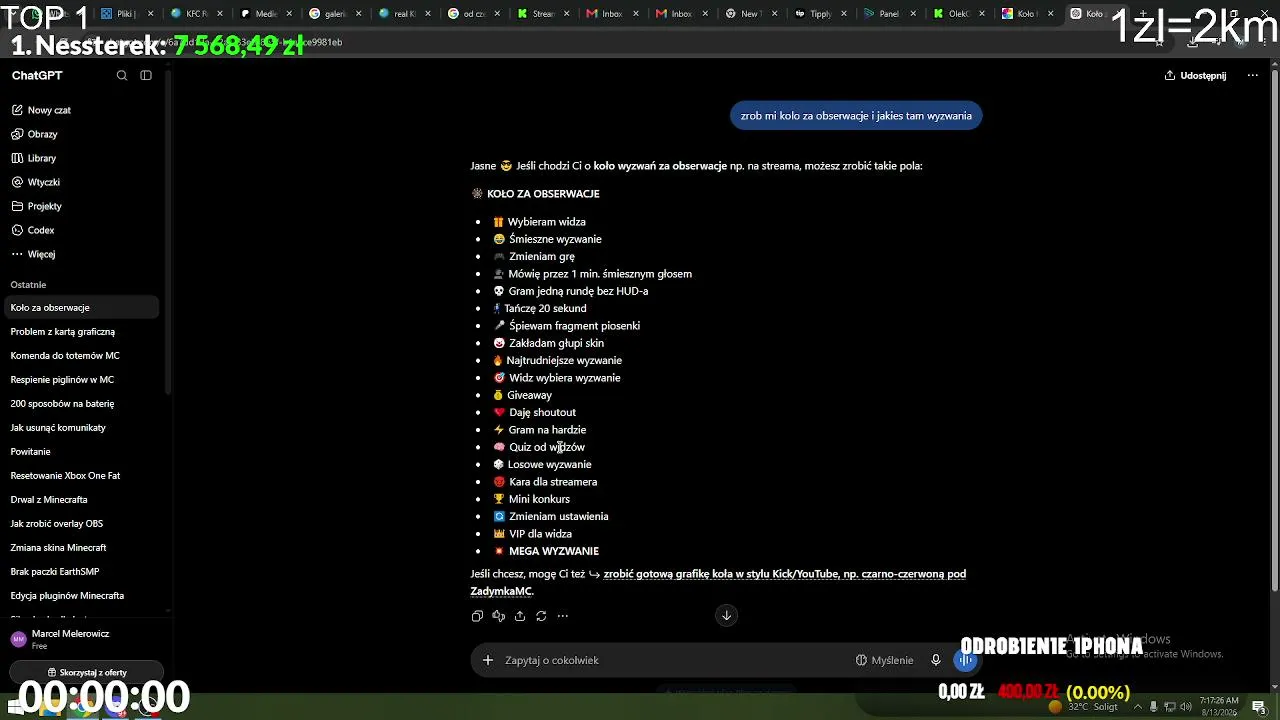Collapse the ChatGPT sidebar panel icon
Screen dimensions: 1280x720
(146, 75)
